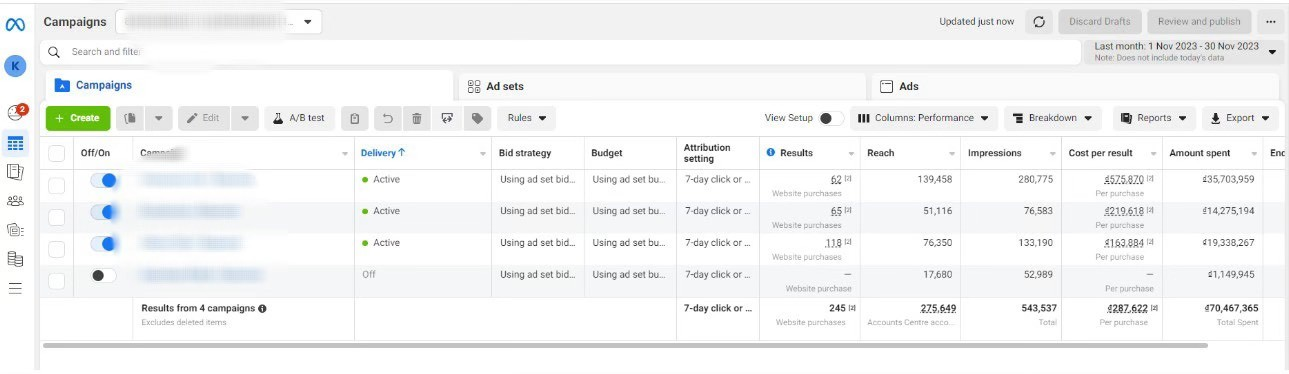Open the Reports dropdown
This screenshot has width=1289, height=374.
1154,118
